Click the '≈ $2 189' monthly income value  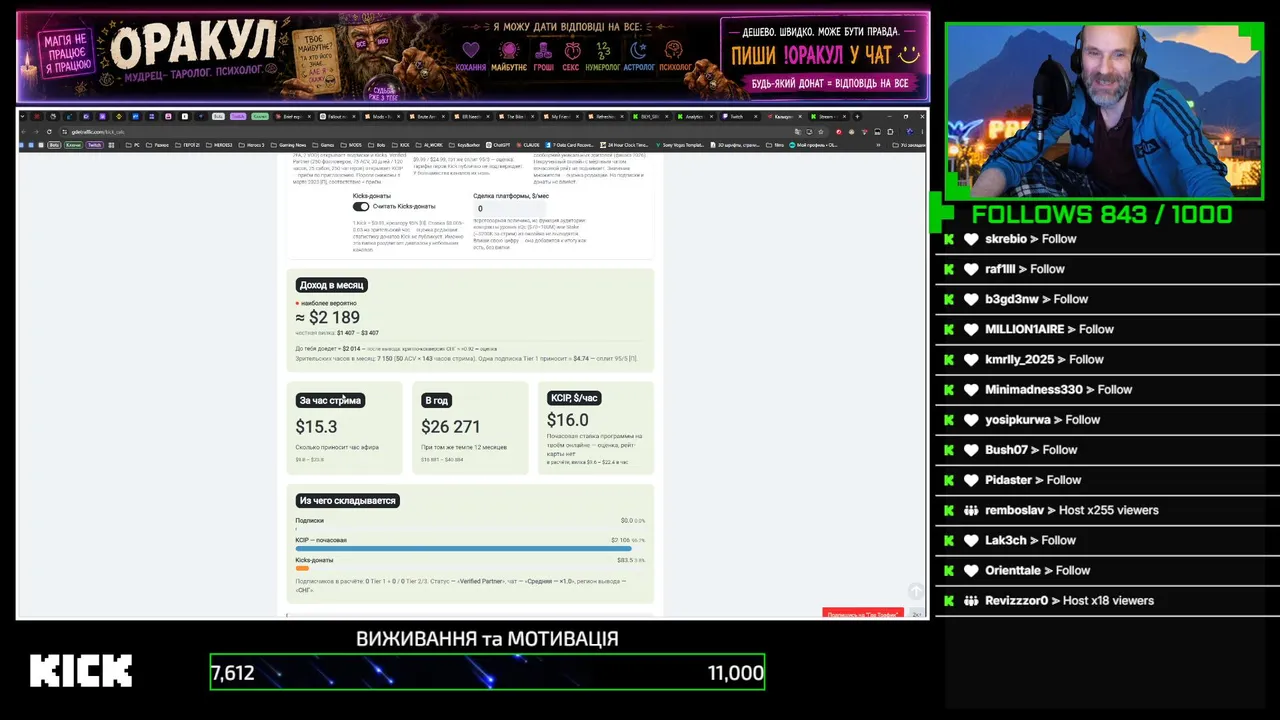click(x=327, y=317)
